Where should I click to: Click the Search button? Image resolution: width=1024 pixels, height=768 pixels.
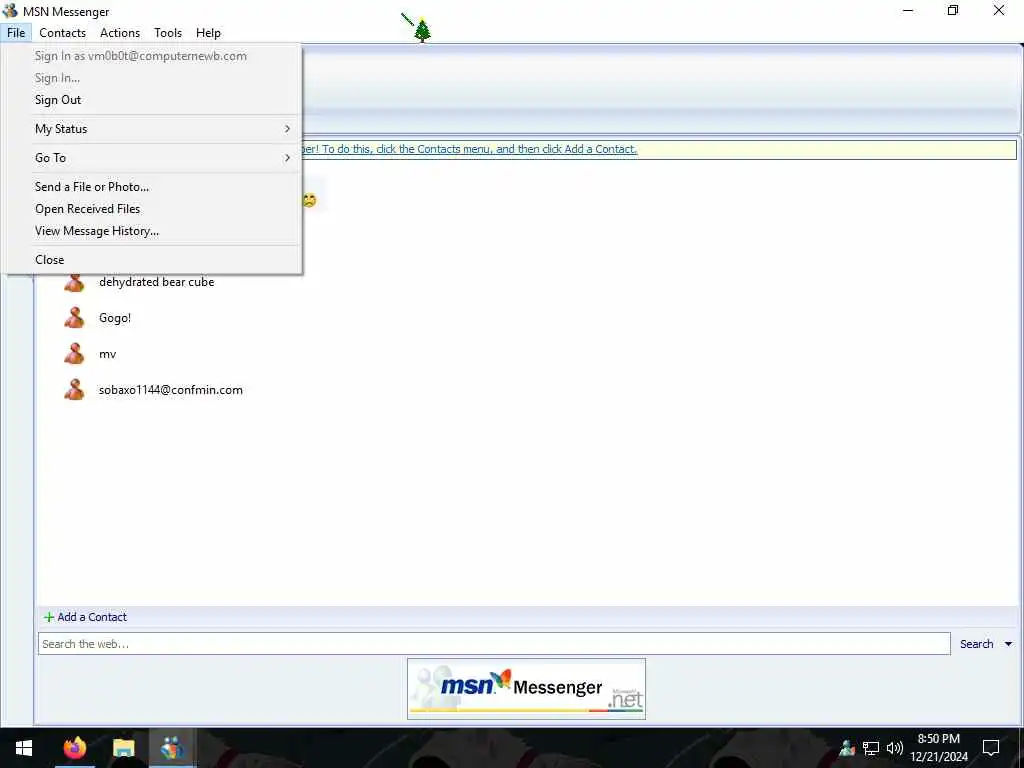coord(976,644)
